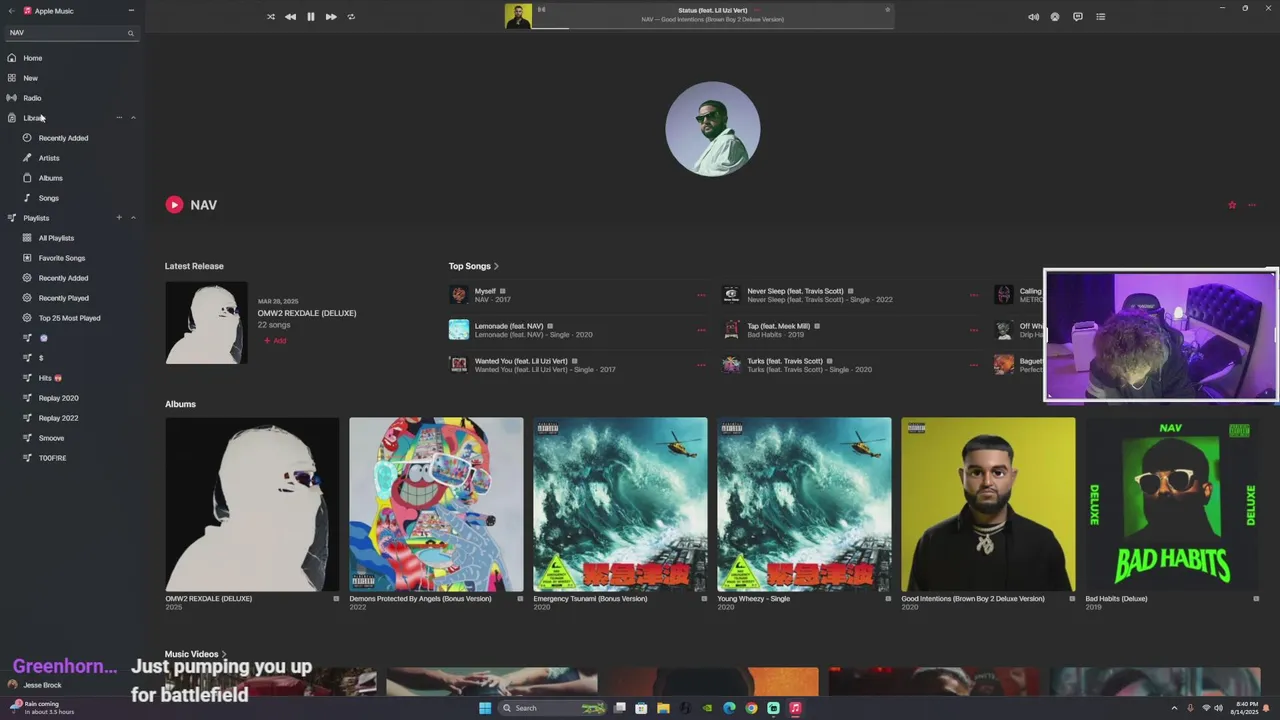
Task: Open the AirPlay output icon
Action: tap(1055, 17)
